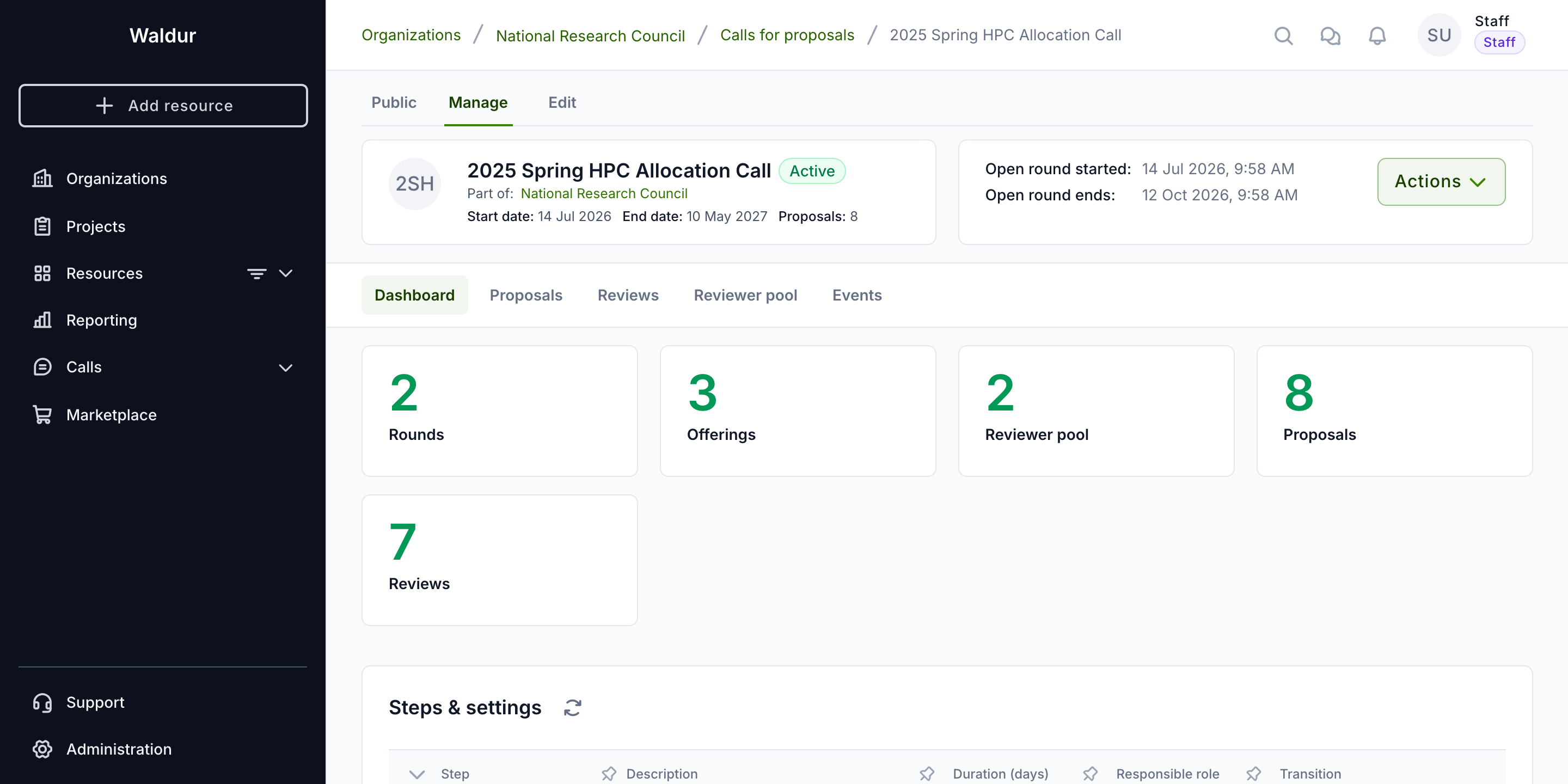Viewport: 1568px width, 784px height.
Task: Click the Reporting sidebar label
Action: 102,320
